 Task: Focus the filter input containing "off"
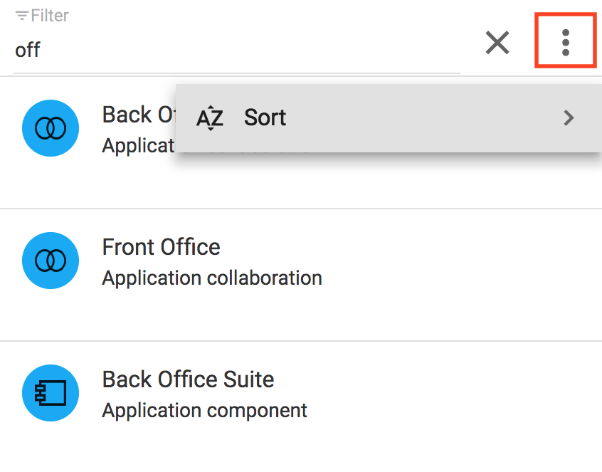230,50
